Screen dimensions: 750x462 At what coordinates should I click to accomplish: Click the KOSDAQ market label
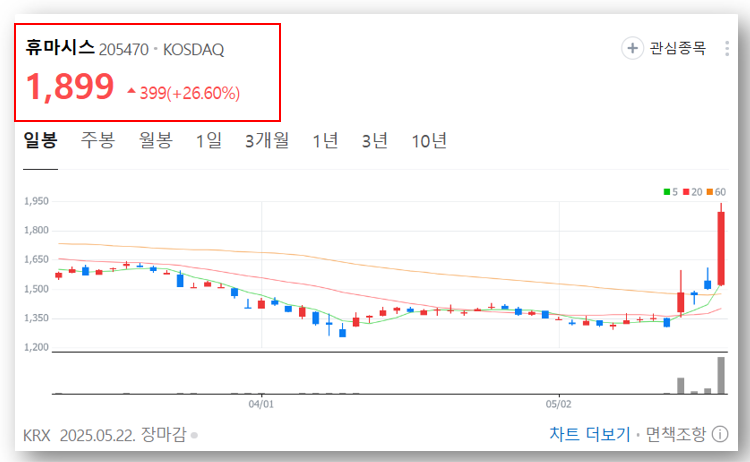click(194, 49)
